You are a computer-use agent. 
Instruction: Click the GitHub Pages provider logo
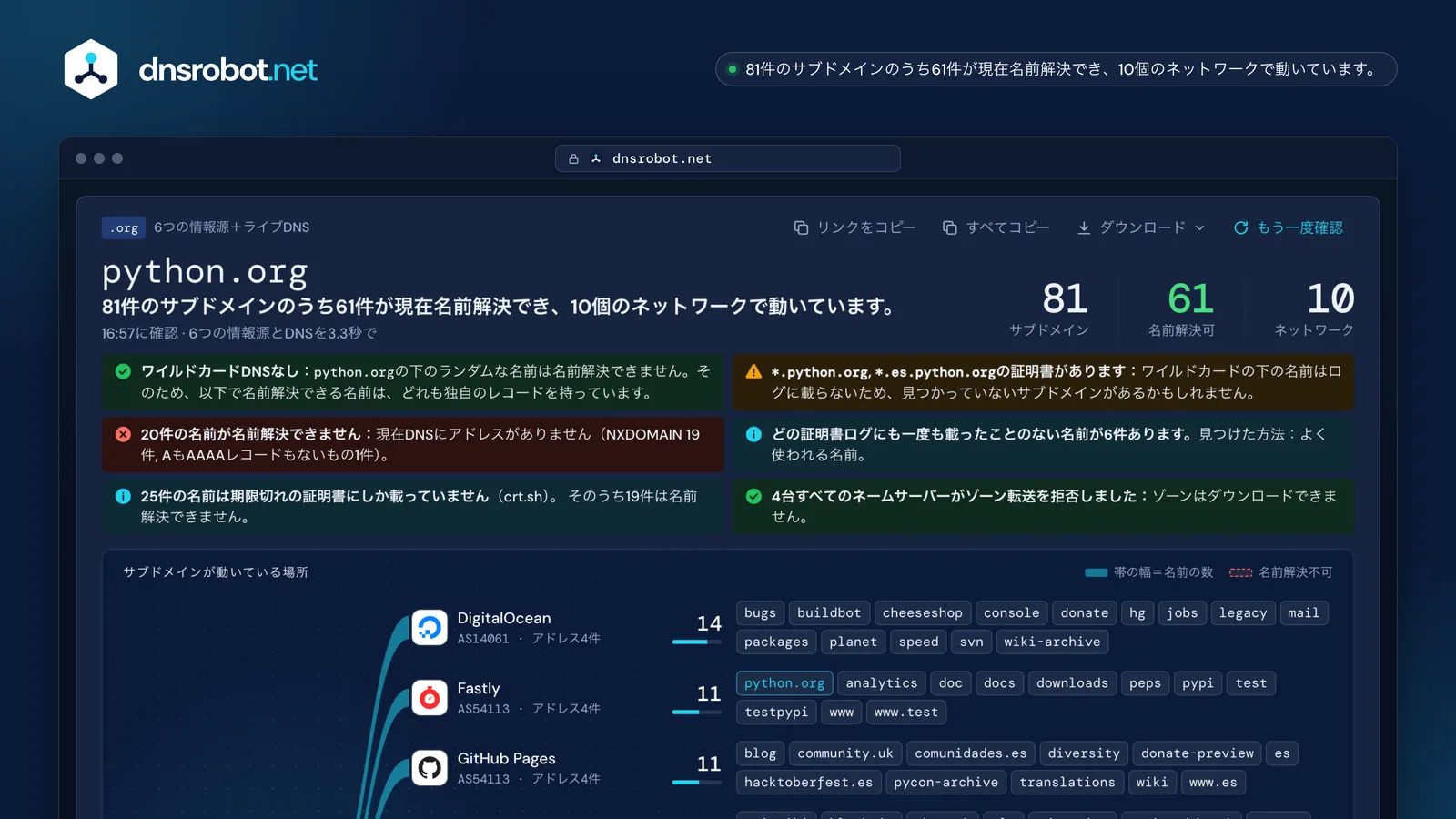click(x=430, y=767)
